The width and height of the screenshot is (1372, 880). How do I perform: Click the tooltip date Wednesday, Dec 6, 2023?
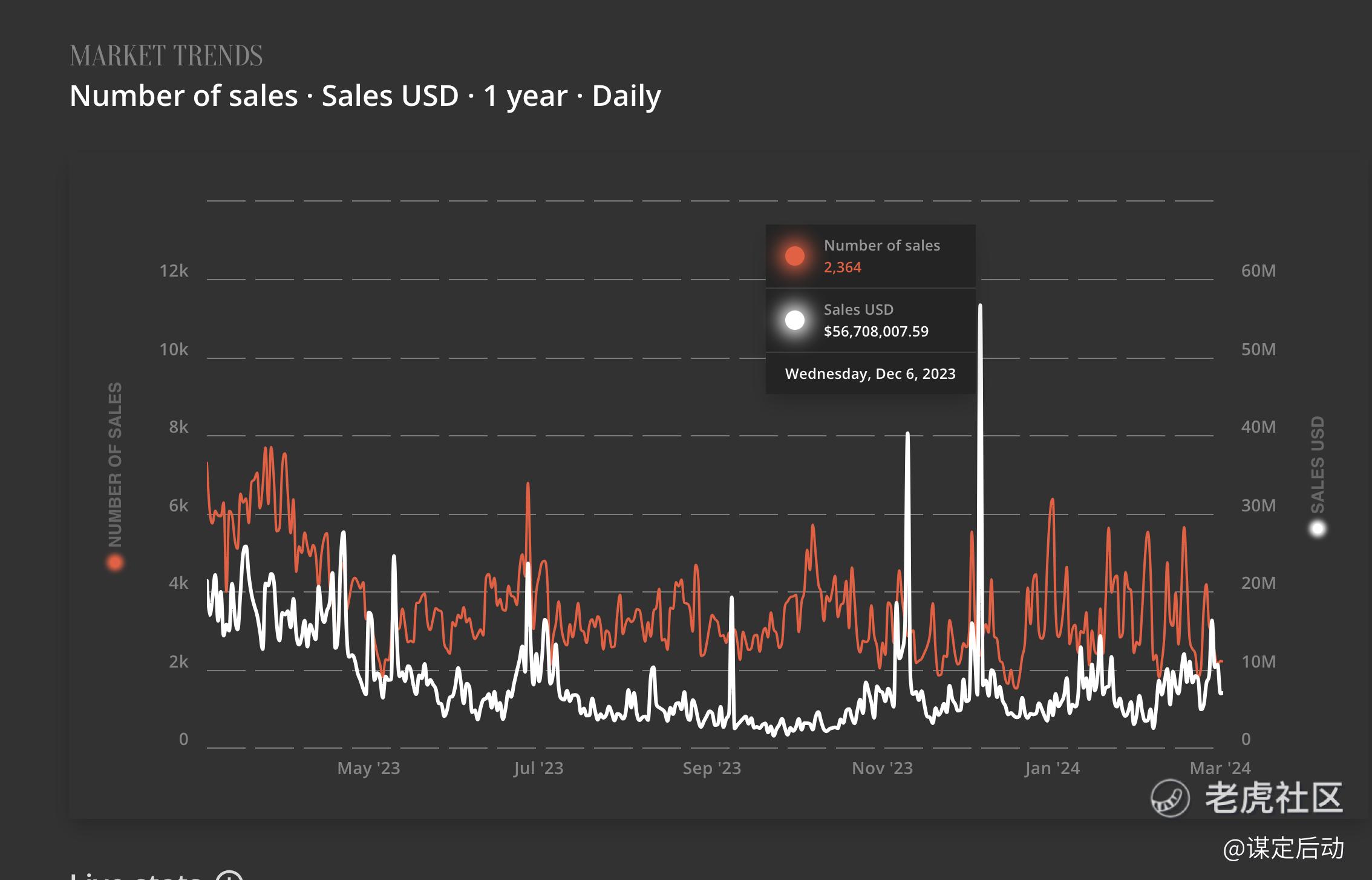870,373
